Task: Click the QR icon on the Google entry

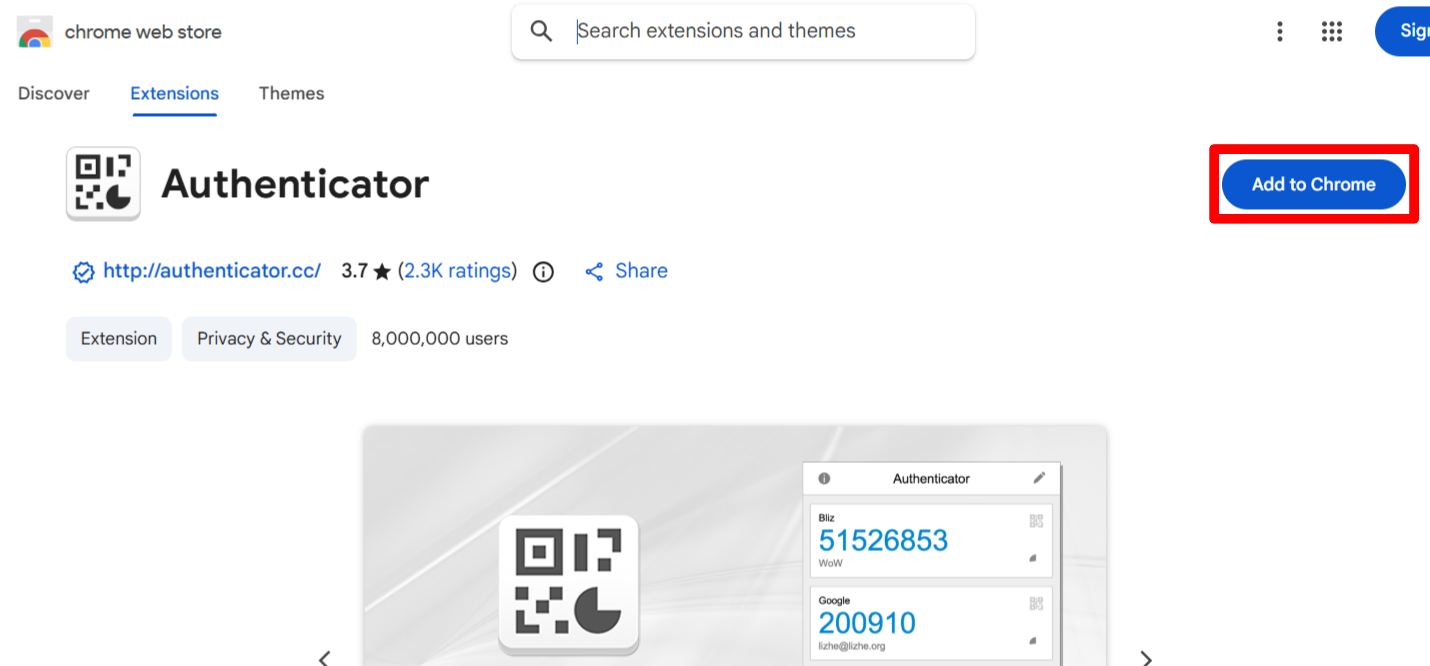Action: pyautogui.click(x=1036, y=604)
